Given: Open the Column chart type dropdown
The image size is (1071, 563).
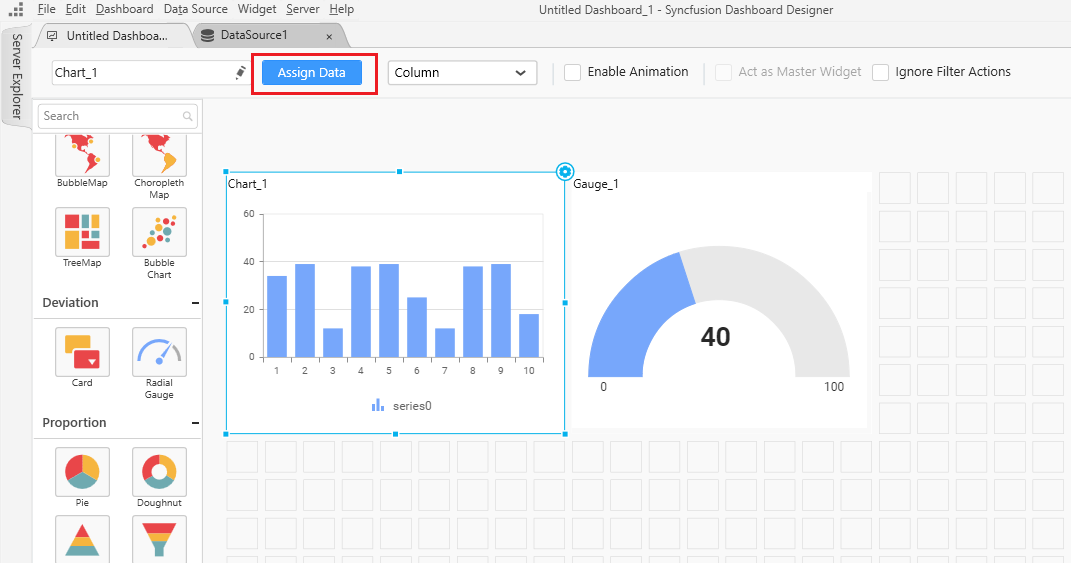Looking at the screenshot, I should (x=462, y=73).
